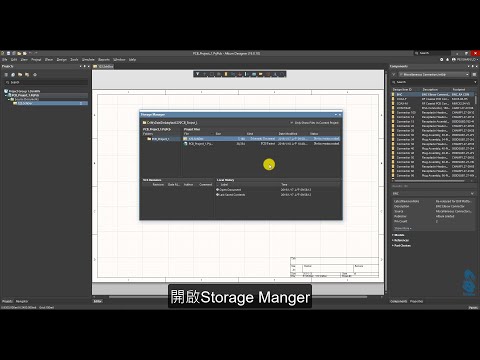Click the Panels button at the bottom right

(473, 307)
